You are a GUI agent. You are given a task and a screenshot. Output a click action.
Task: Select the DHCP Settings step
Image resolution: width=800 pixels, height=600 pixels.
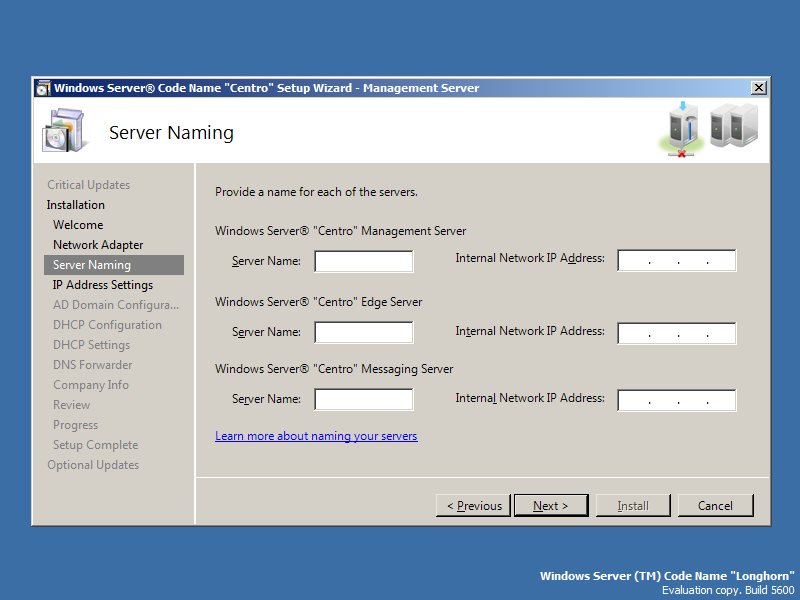(91, 345)
